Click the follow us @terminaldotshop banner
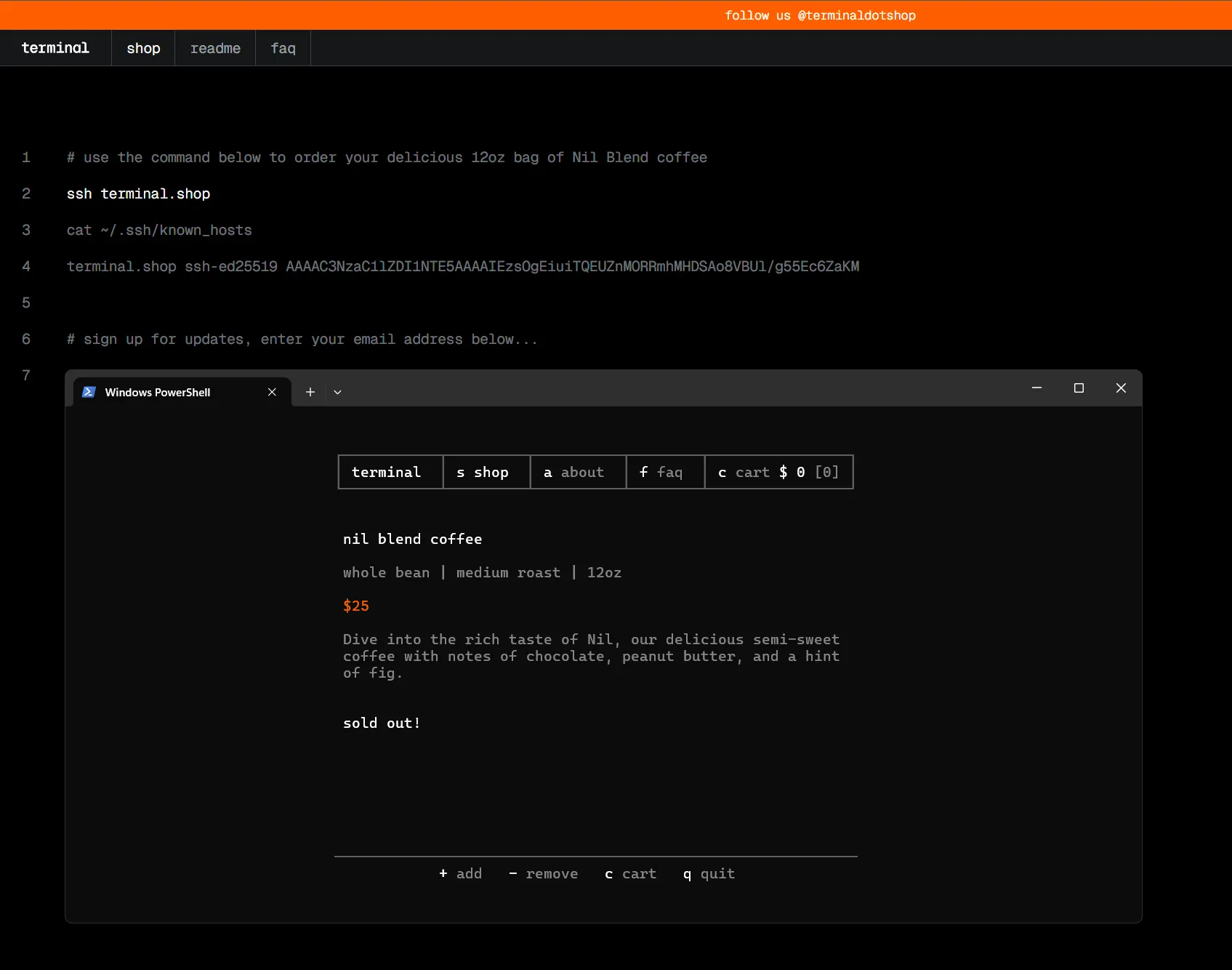Viewport: 1232px width, 970px height. 820,15
